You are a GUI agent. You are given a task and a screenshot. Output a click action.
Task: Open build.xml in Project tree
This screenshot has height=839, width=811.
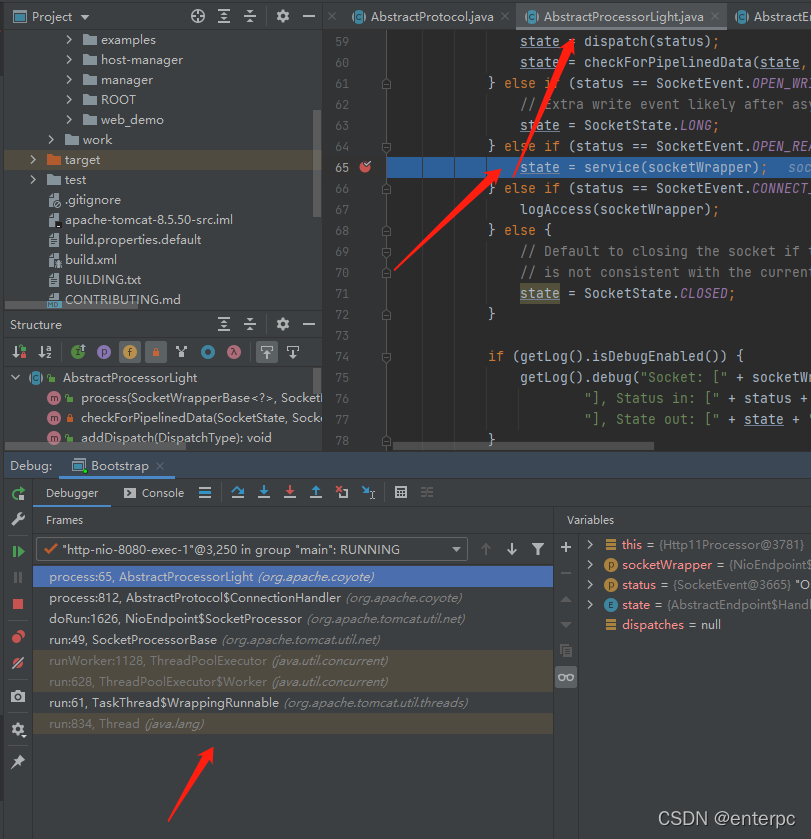[90, 260]
